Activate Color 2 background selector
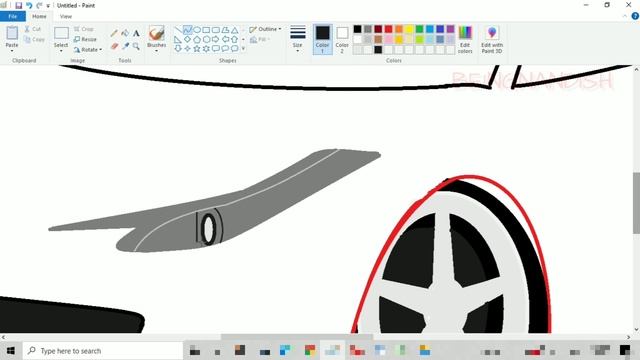Screen dimensions: 640x360 [x=342, y=39]
